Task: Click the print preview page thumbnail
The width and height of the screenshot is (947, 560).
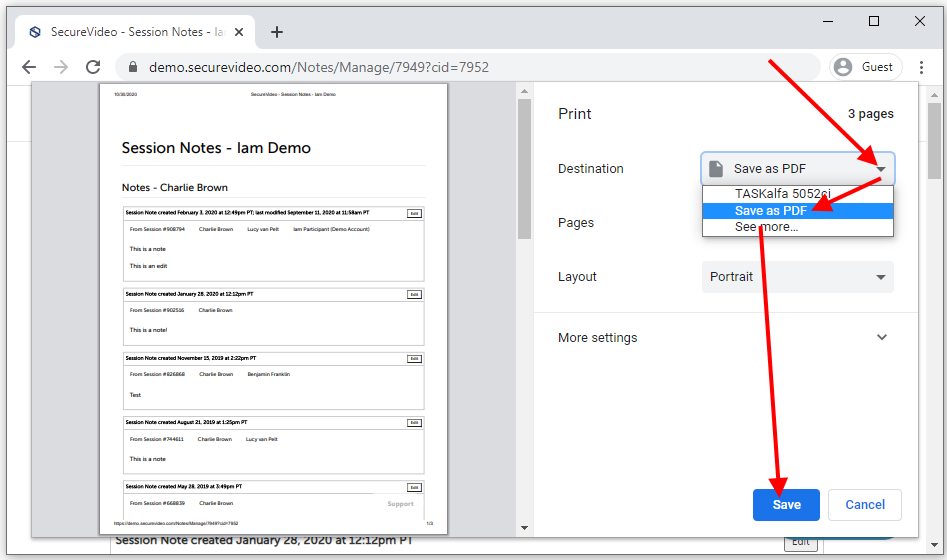Action: coord(273,308)
